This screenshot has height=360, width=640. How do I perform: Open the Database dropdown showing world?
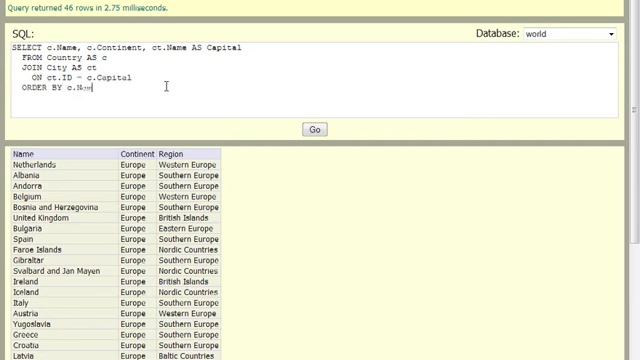tap(570, 34)
